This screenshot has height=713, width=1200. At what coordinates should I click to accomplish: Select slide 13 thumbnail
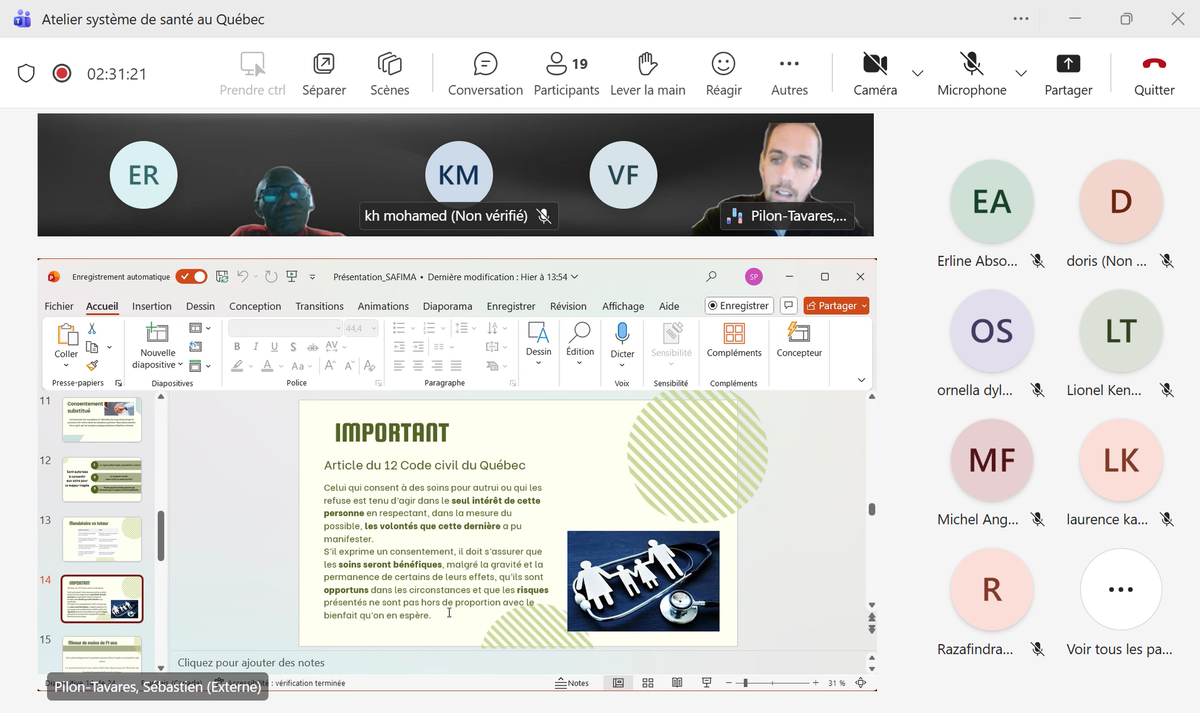[x=102, y=539]
